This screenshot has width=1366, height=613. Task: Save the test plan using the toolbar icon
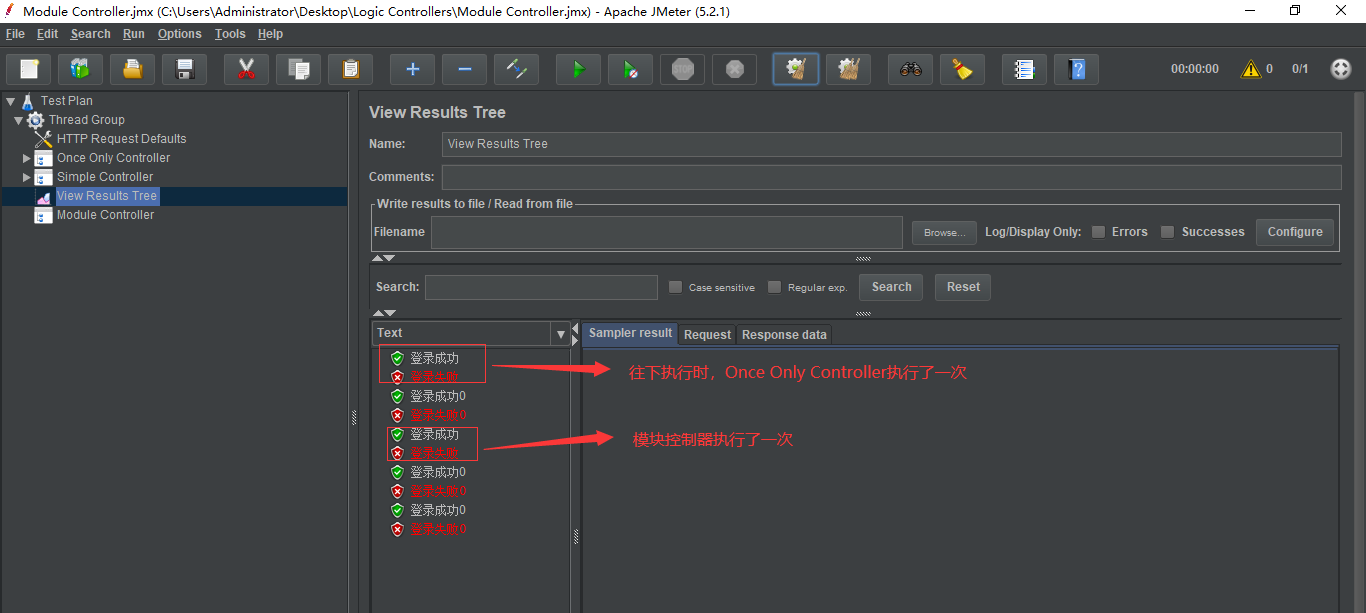click(184, 69)
